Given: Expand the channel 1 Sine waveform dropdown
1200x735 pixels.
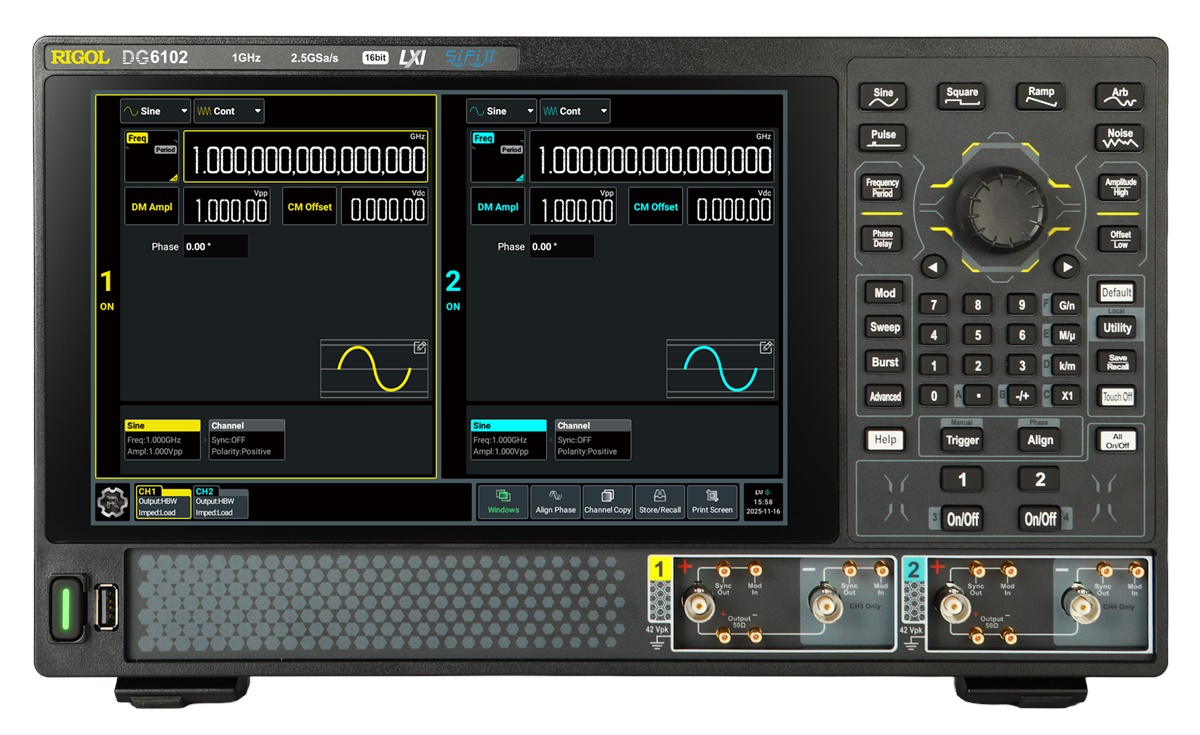Looking at the screenshot, I should (155, 111).
